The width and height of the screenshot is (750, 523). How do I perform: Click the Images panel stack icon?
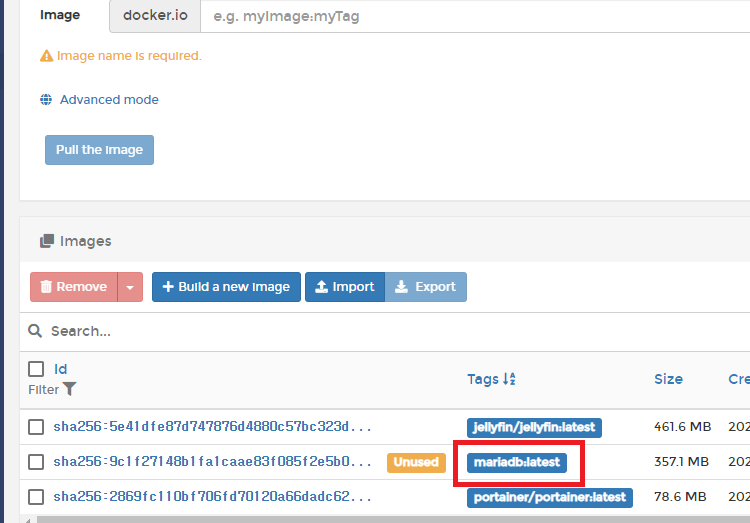pyautogui.click(x=47, y=241)
